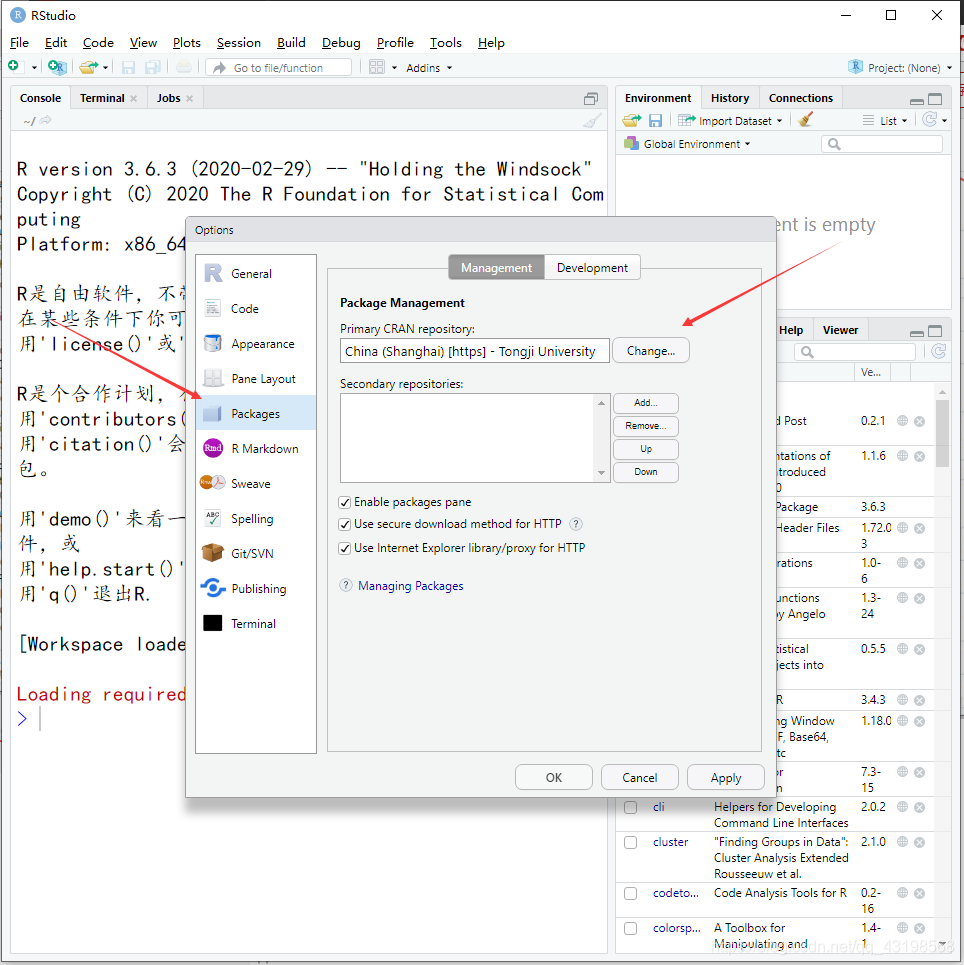This screenshot has height=965, width=964.
Task: Open the Tools menu
Action: [446, 42]
